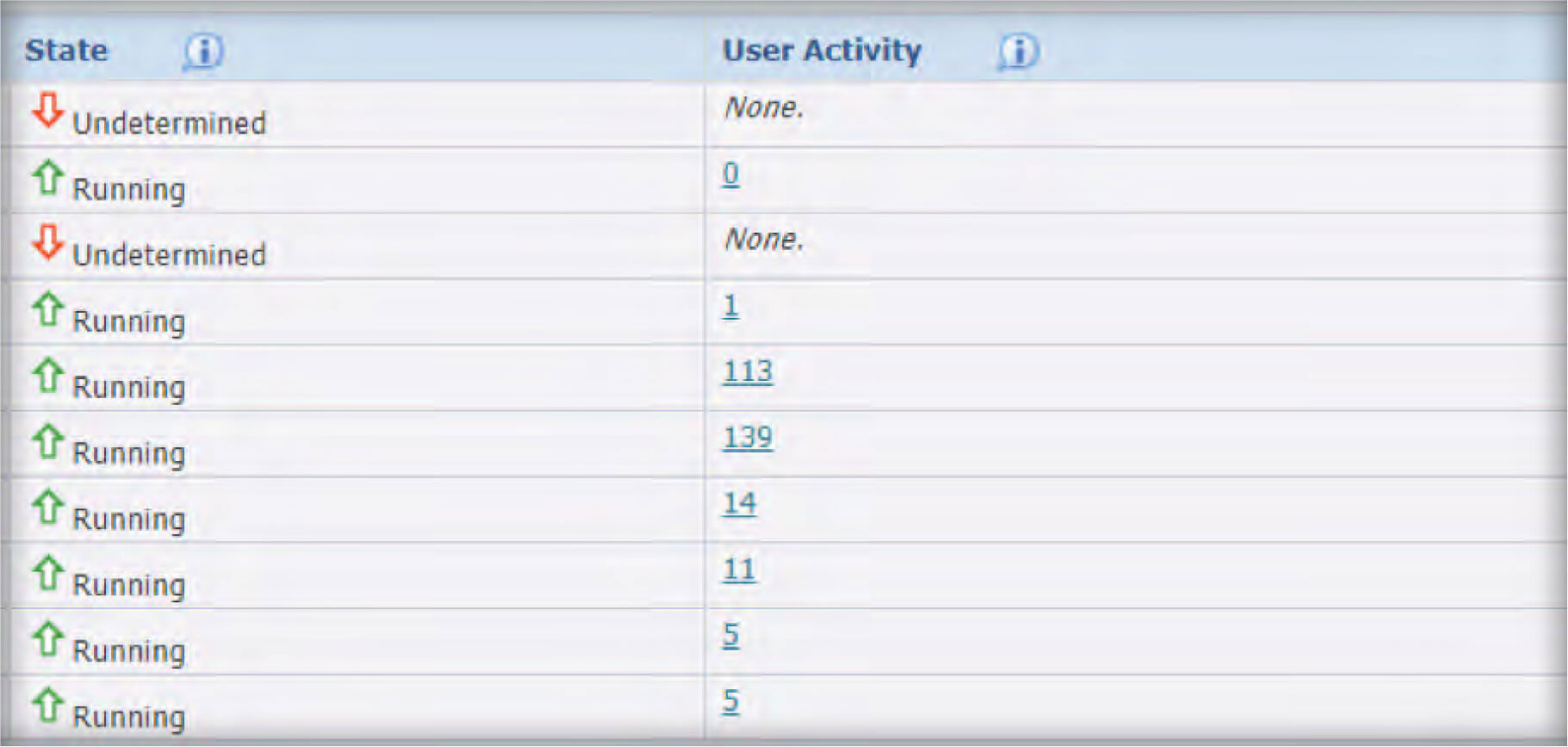Open the 14 user activity link

pos(739,503)
